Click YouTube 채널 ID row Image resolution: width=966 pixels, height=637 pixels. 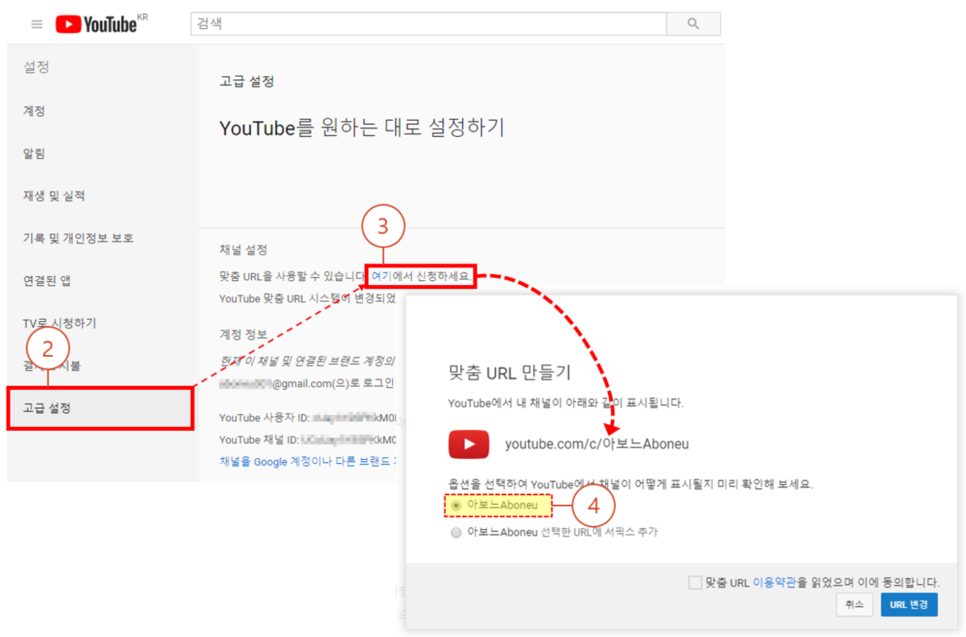click(x=308, y=440)
